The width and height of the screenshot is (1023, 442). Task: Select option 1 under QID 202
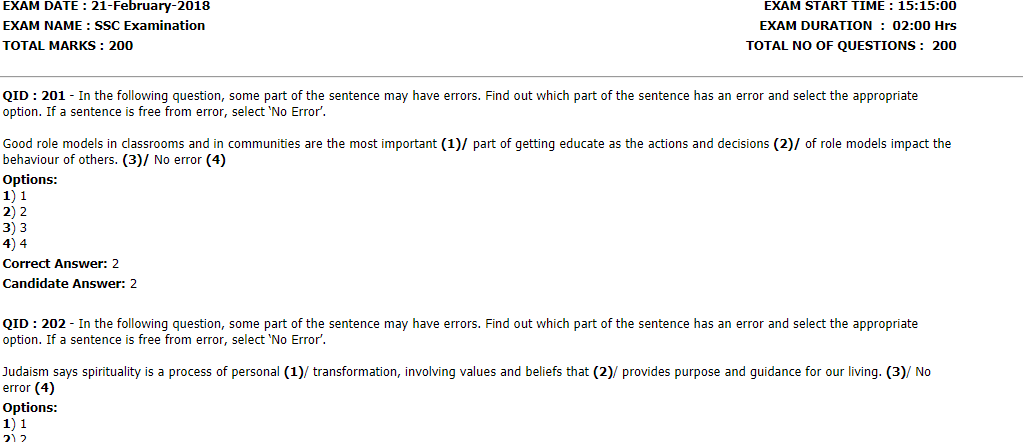coord(14,424)
